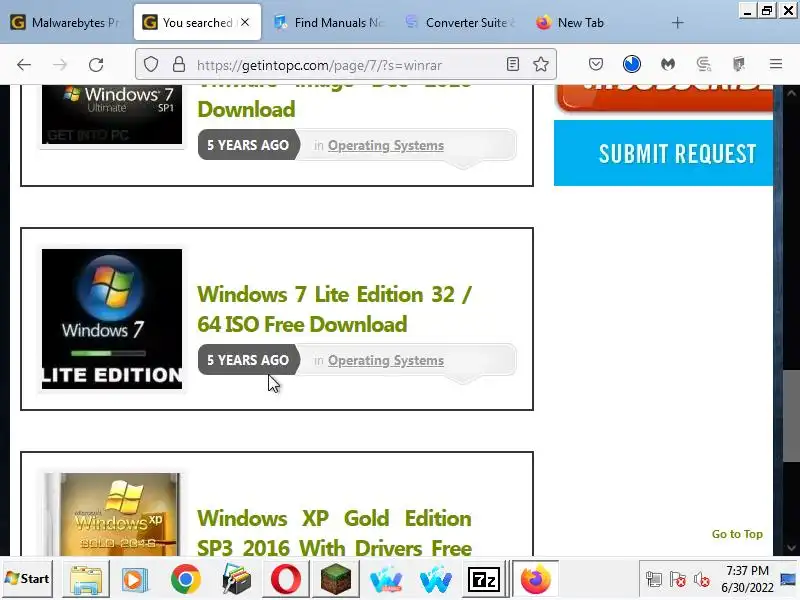Viewport: 800px width, 600px height.
Task: Click the orange Subscribe button
Action: (x=665, y=98)
